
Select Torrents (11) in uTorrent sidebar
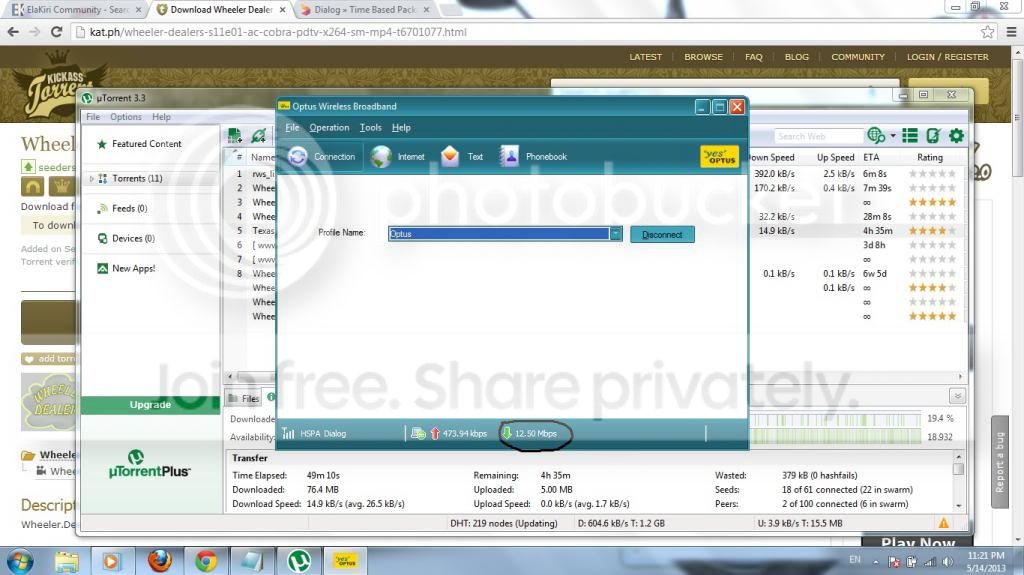137,178
